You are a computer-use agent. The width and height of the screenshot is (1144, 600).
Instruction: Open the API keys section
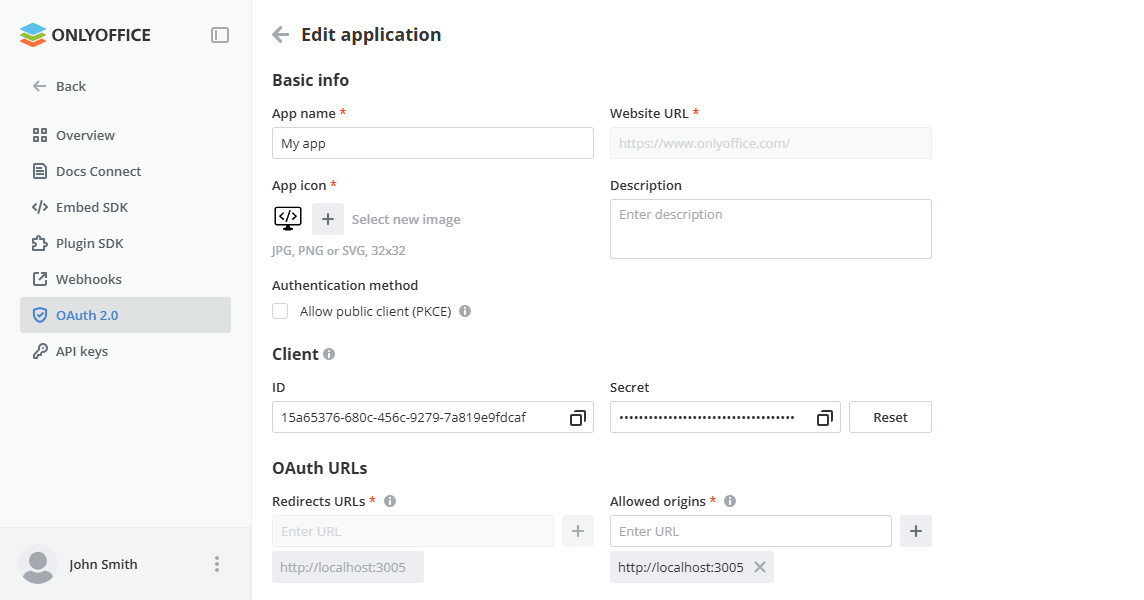125,351
